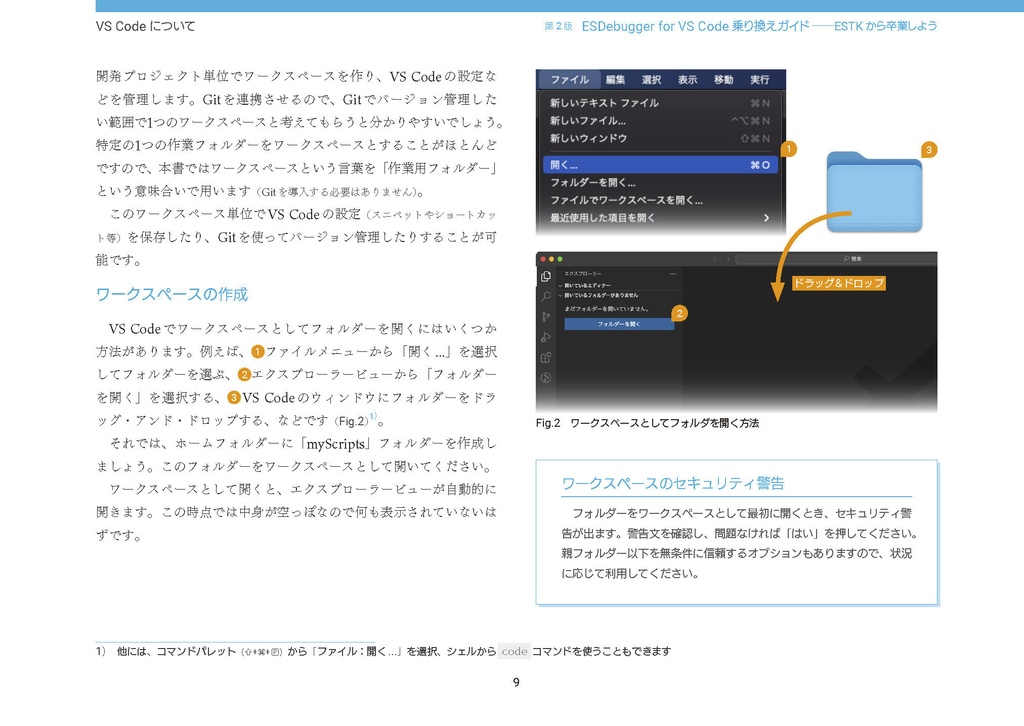Image resolution: width=1024 pixels, height=726 pixels.
Task: Select the Run and Debug icon
Action: pyautogui.click(x=545, y=337)
